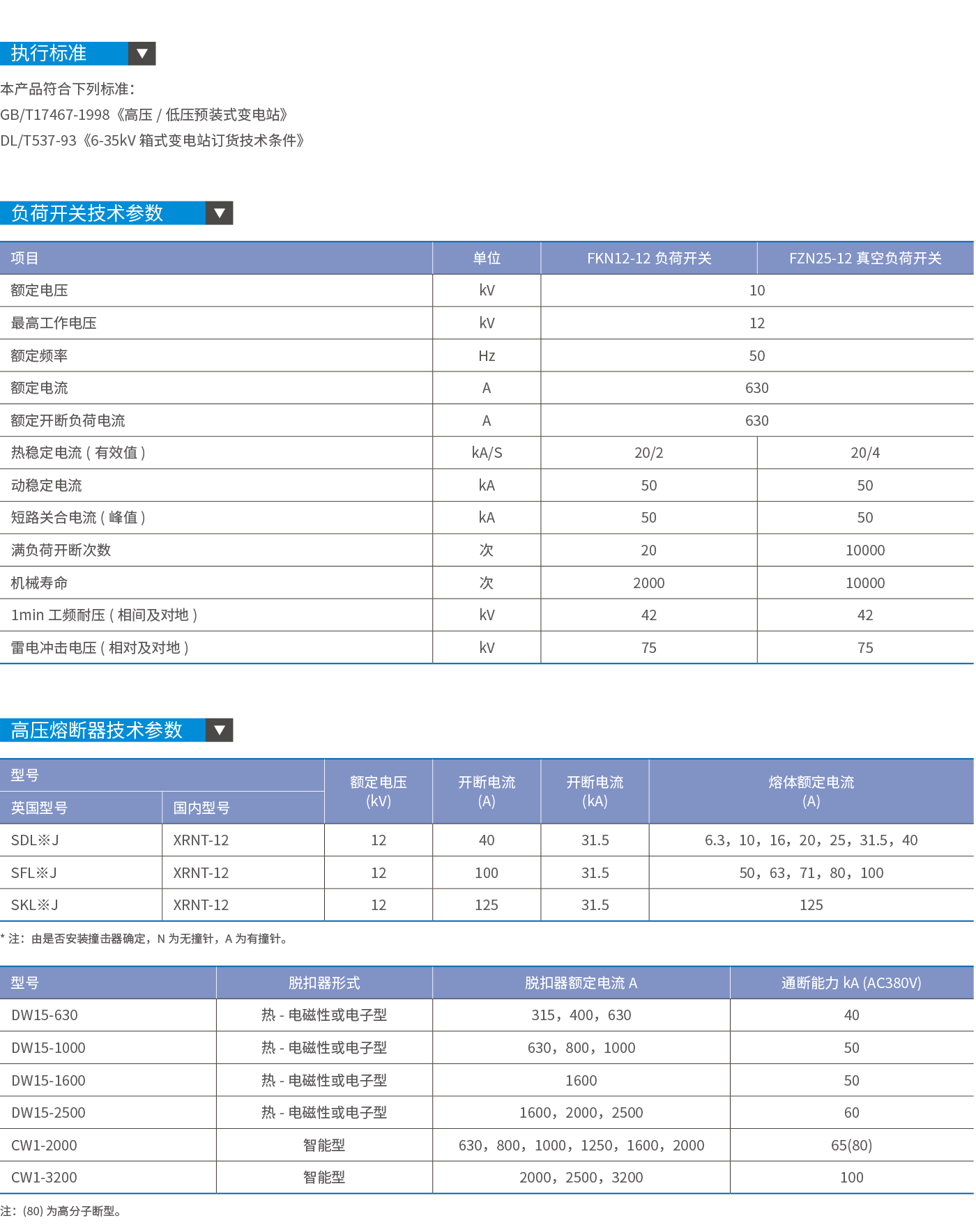The height and width of the screenshot is (1232, 976).
Task: Click the DL/T537-93 standard text line
Action: 152,141
